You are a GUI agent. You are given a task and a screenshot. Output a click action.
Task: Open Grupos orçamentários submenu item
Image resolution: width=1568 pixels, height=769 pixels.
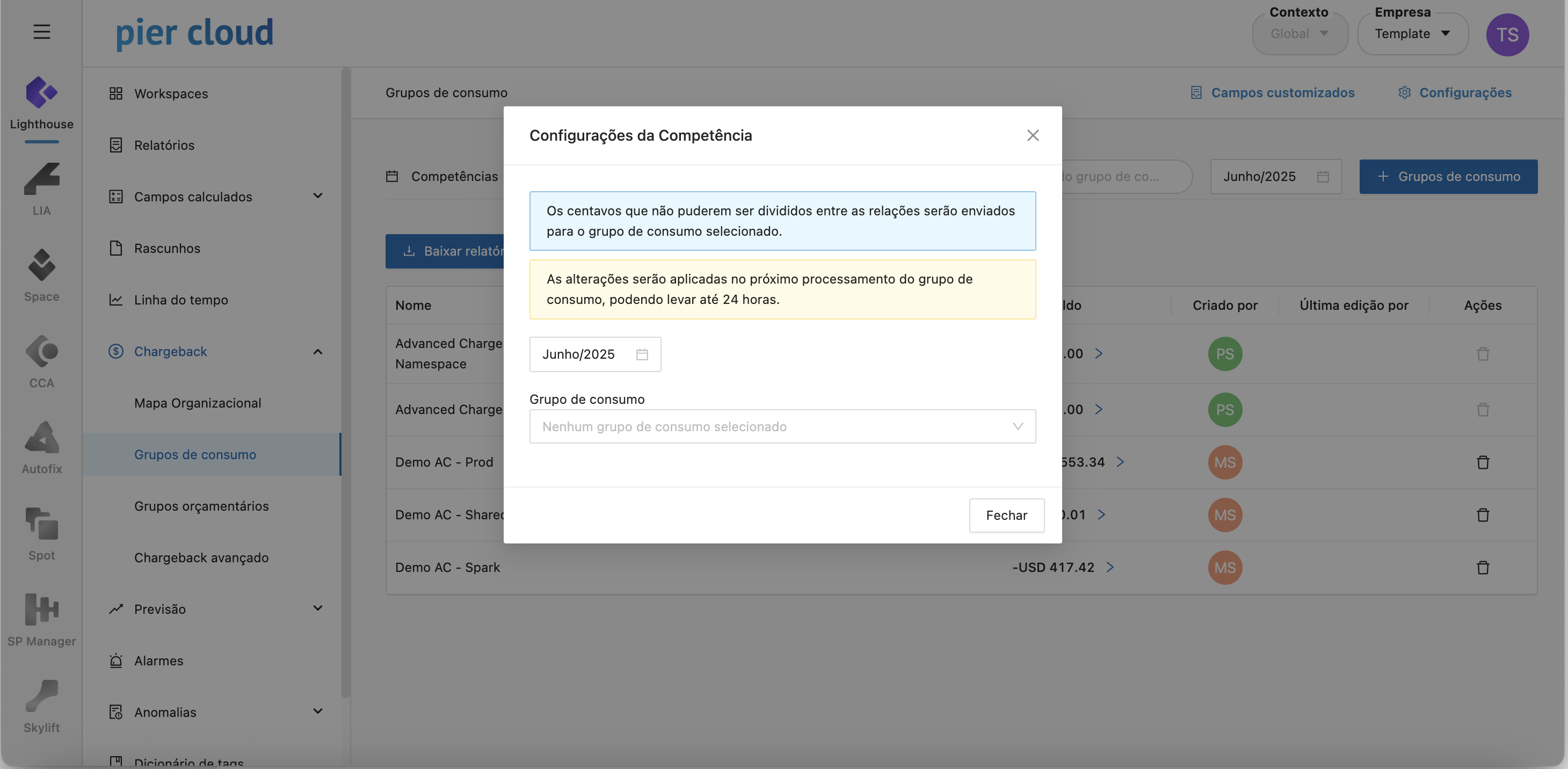(201, 506)
